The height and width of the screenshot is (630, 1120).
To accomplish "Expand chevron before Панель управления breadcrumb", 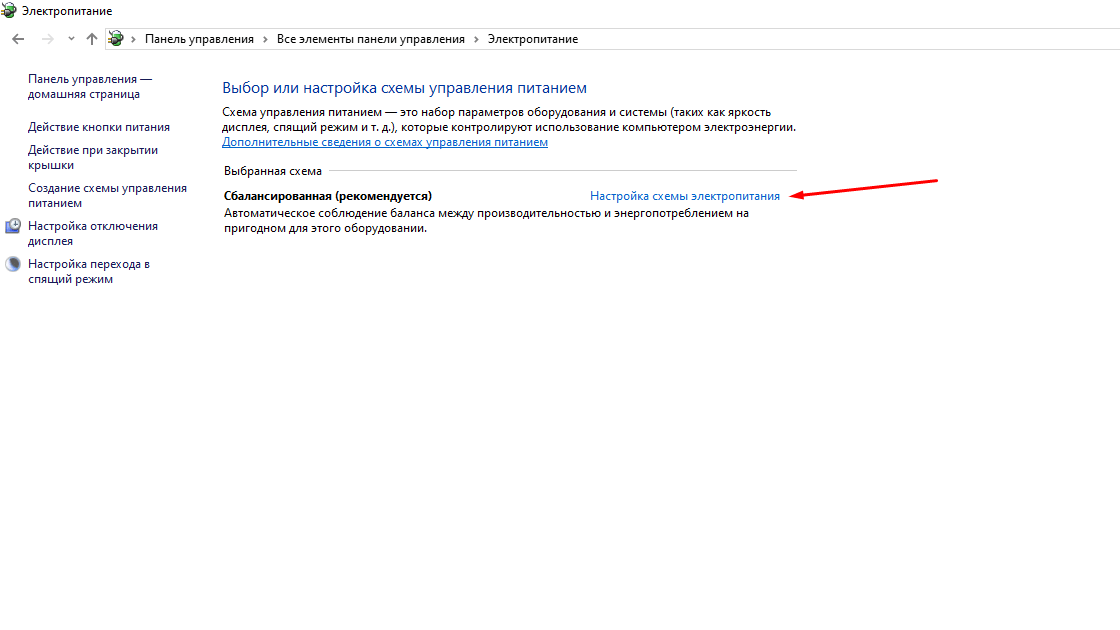I will tap(134, 39).
